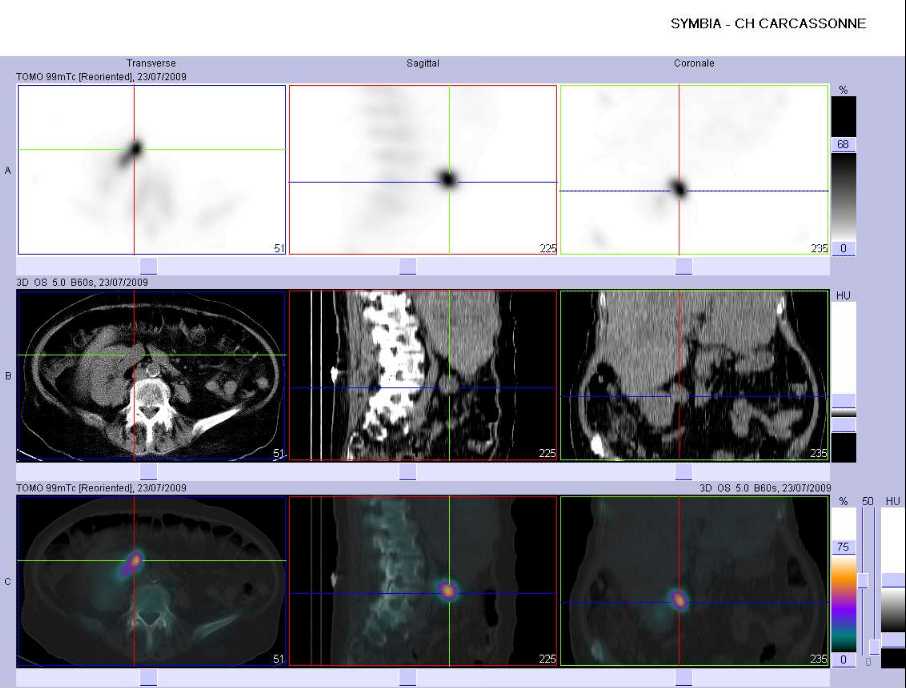Click the upper HU window handle in row B
Screen dimensions: 906x688
(x=844, y=401)
